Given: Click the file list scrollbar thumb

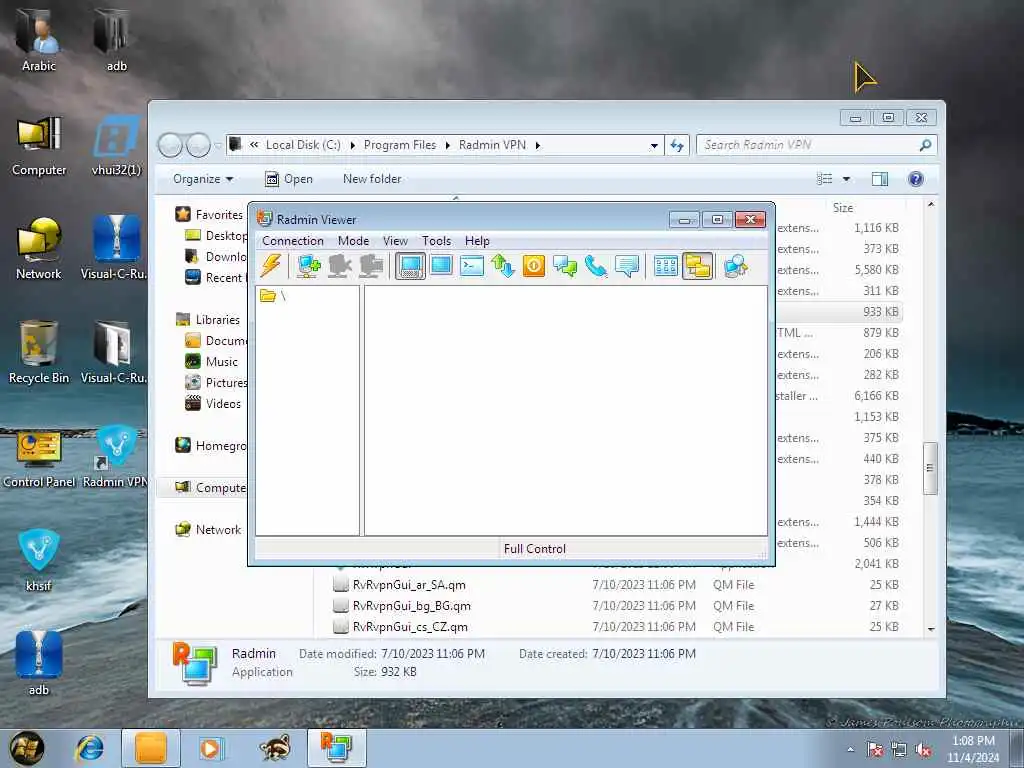Looking at the screenshot, I should pyautogui.click(x=930, y=468).
